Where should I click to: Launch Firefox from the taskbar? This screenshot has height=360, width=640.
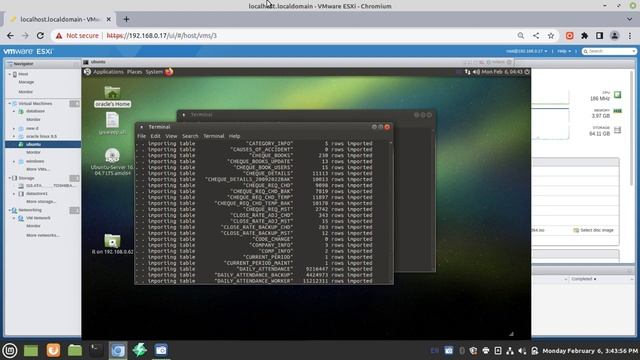53,350
